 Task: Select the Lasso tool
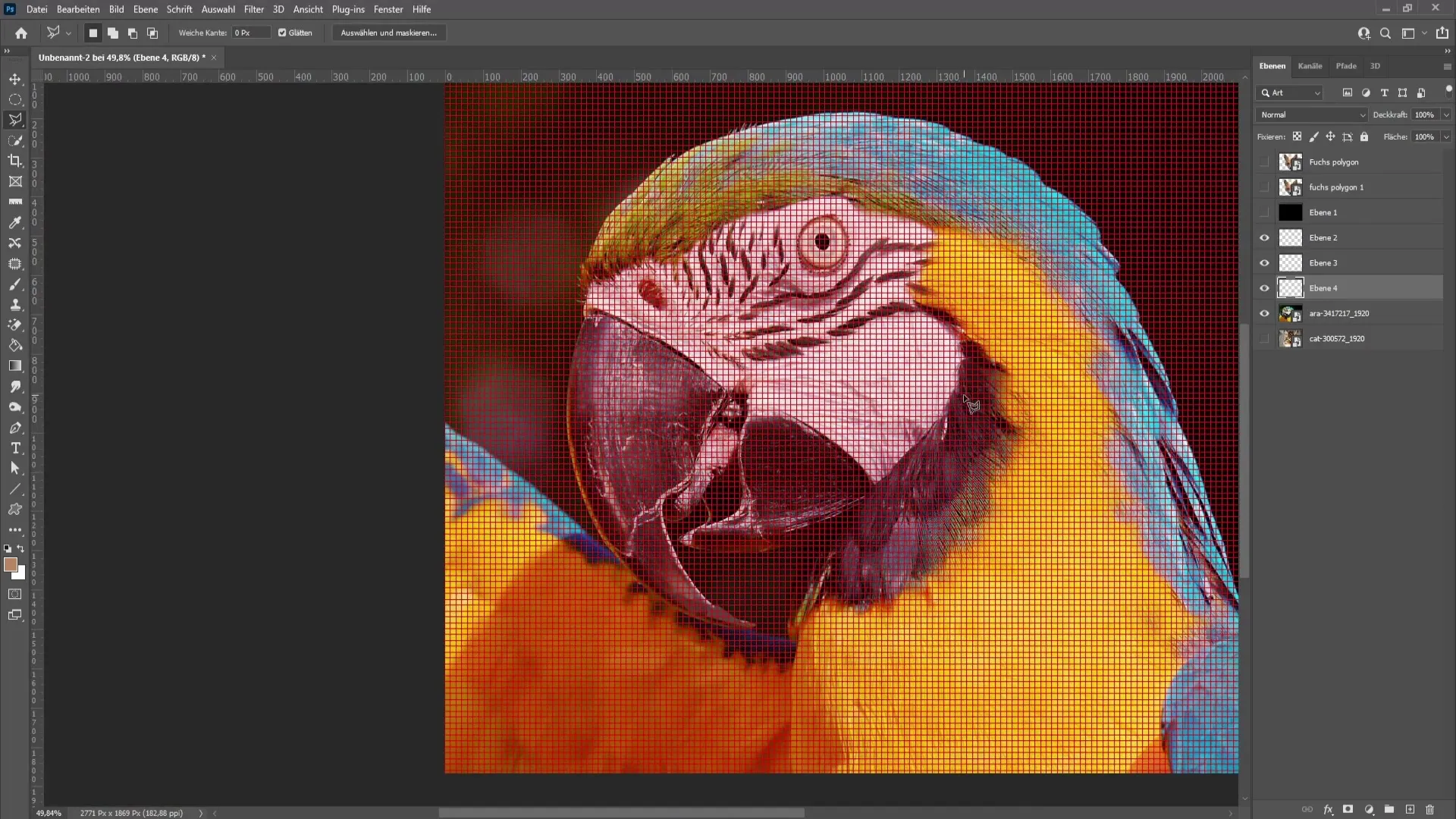click(x=15, y=119)
